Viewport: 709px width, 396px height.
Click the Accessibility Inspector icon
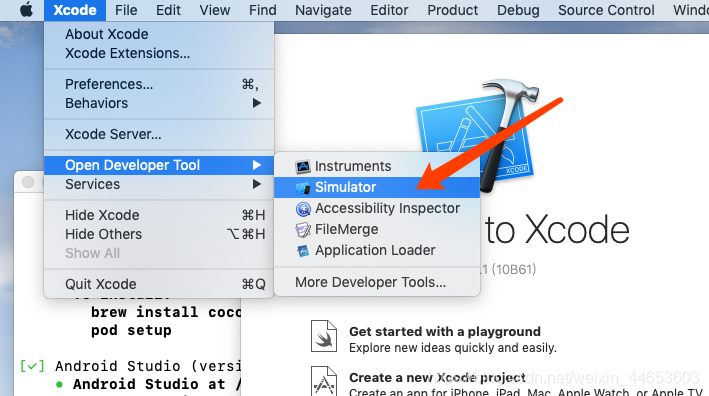[303, 208]
